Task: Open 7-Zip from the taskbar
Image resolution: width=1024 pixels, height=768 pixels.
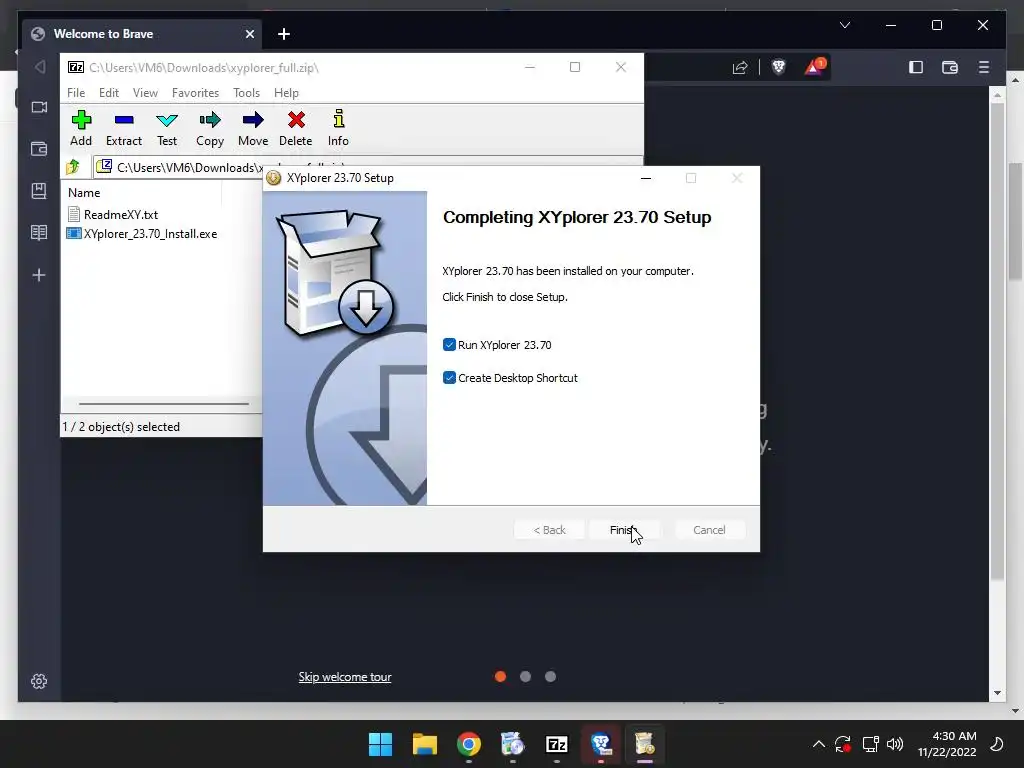Action: tap(556, 744)
